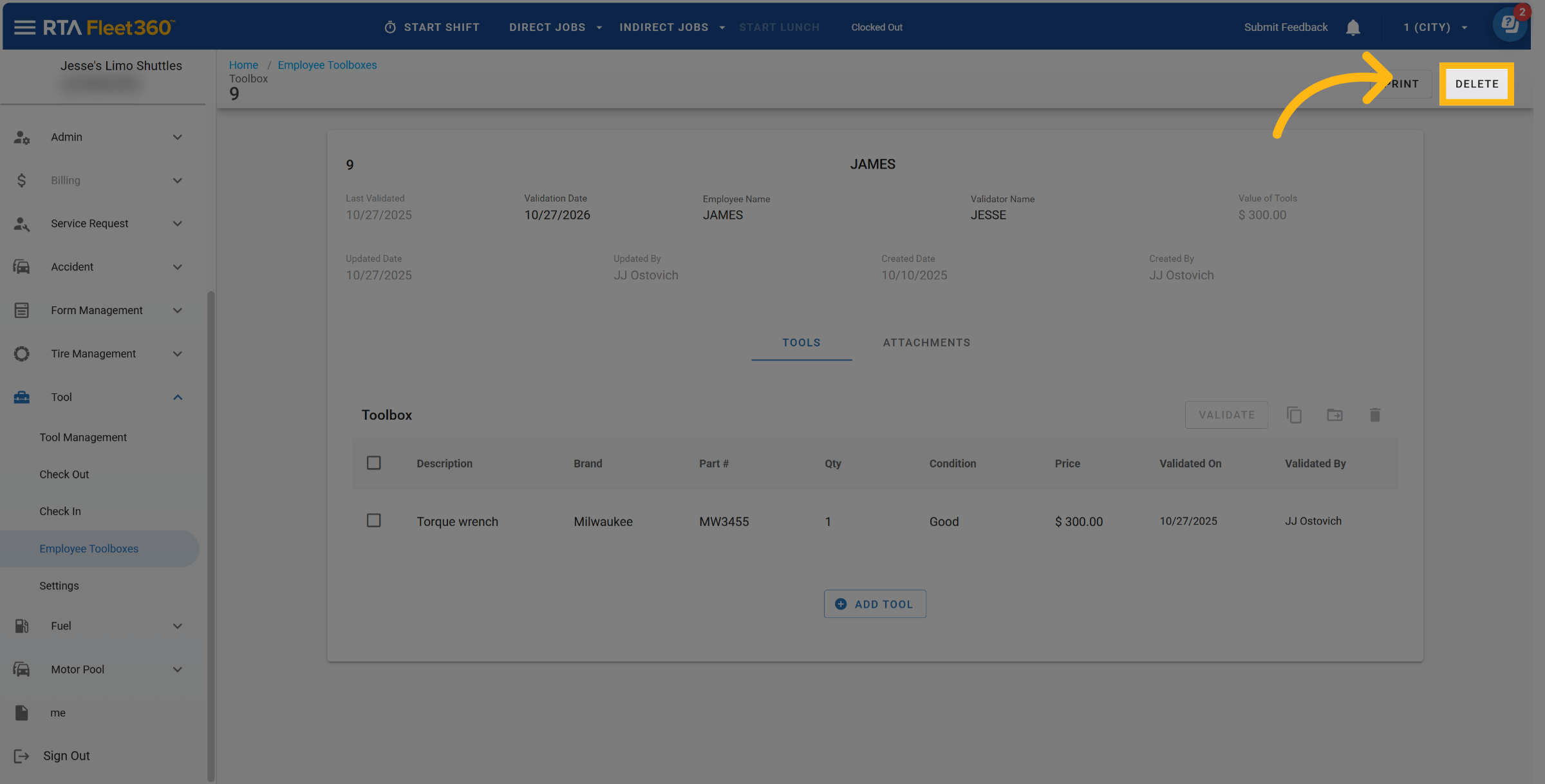This screenshot has width=1545, height=784.
Task: Click the move-to-folder icon in Toolbox
Action: tap(1334, 415)
